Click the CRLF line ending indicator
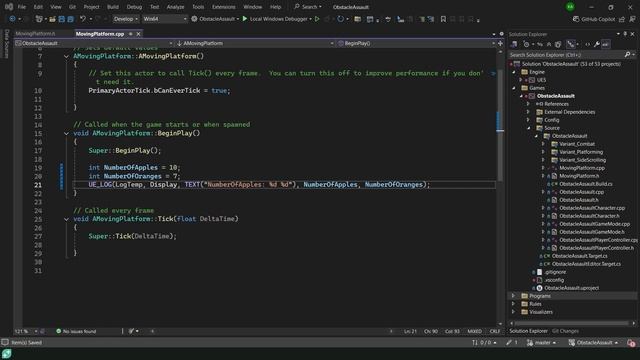This screenshot has height=360, width=640. (495, 331)
